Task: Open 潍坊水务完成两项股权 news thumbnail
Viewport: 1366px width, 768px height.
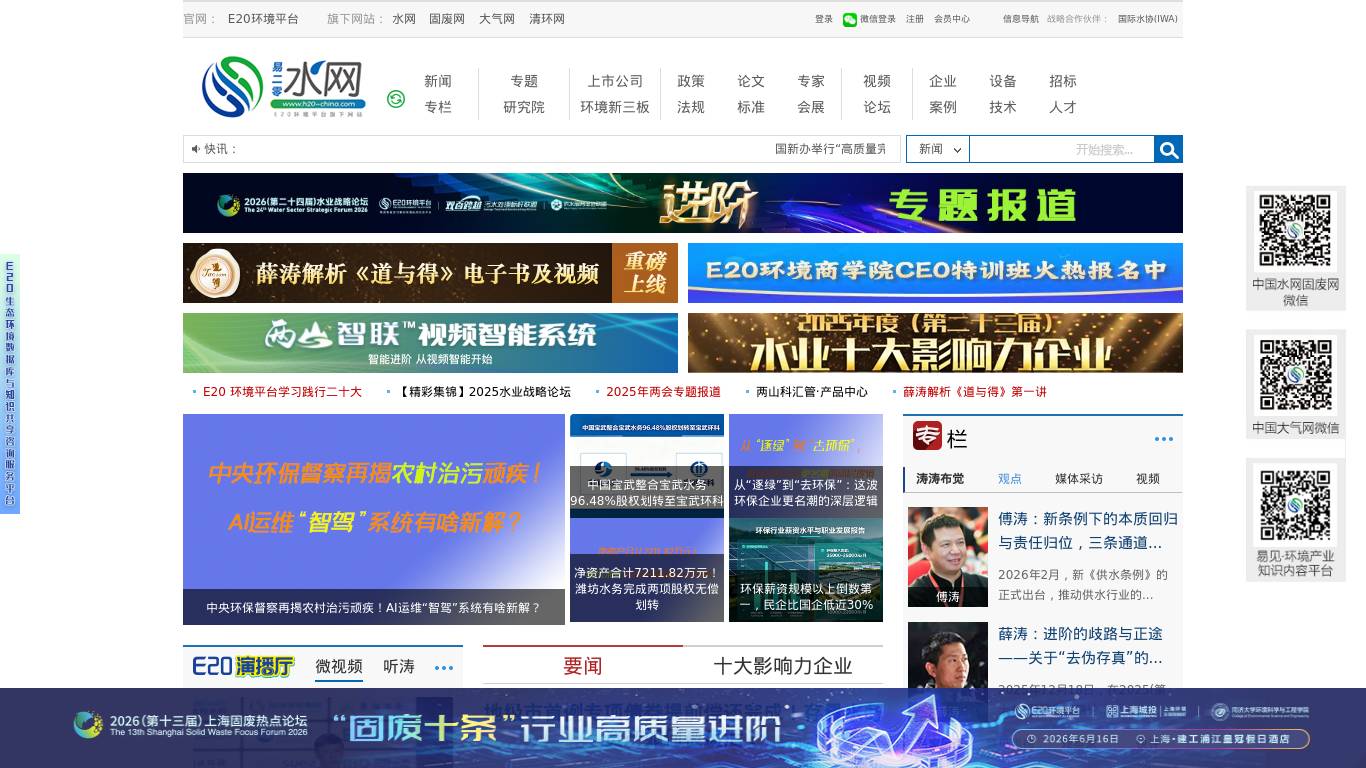Action: (647, 570)
